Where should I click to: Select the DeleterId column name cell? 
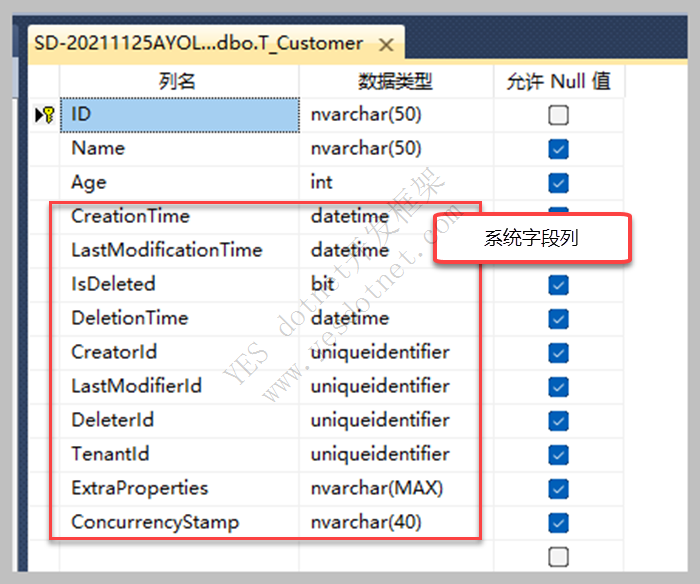point(179,420)
